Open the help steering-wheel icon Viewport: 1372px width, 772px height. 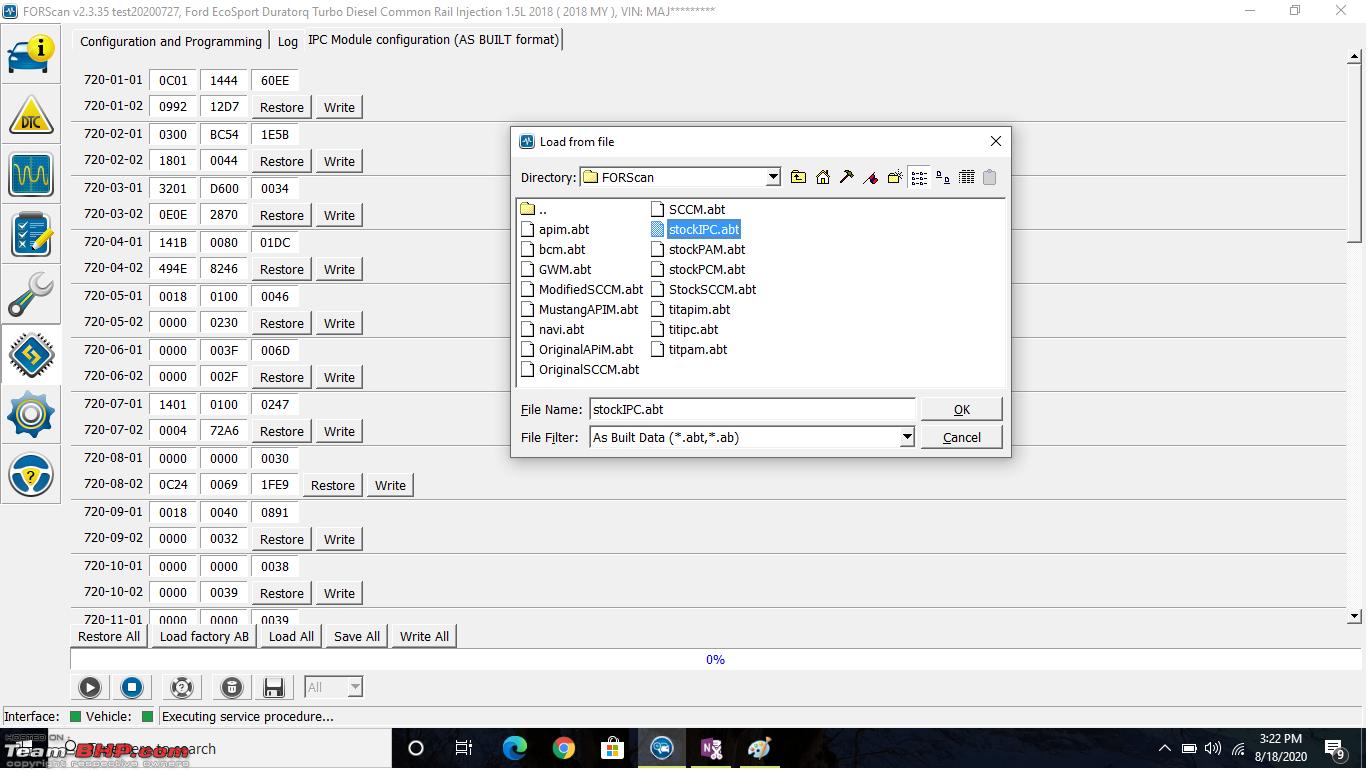[x=31, y=475]
